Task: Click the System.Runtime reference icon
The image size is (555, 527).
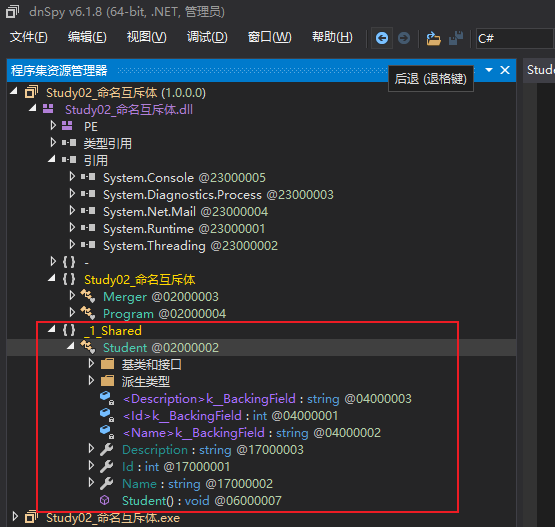Action: pos(88,228)
